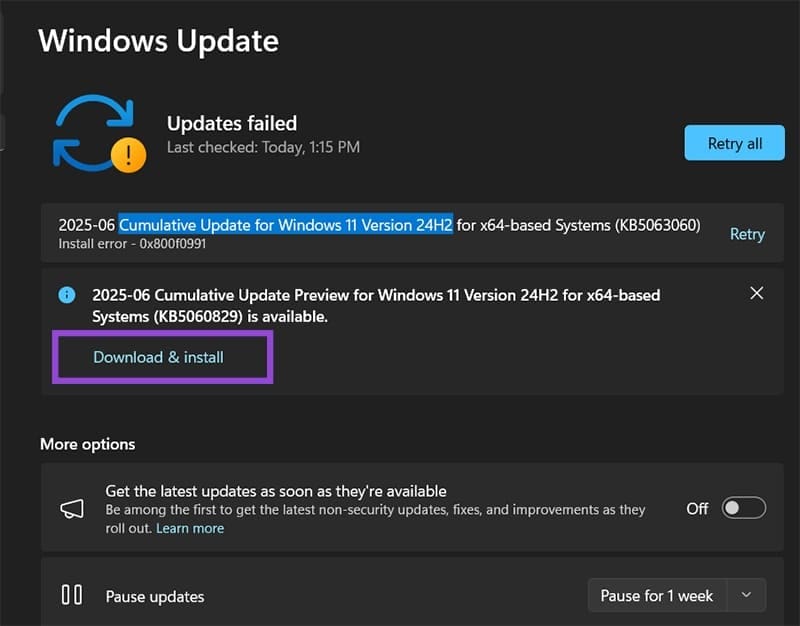Click the 'More options' section heading
The width and height of the screenshot is (800, 626).
coord(87,444)
